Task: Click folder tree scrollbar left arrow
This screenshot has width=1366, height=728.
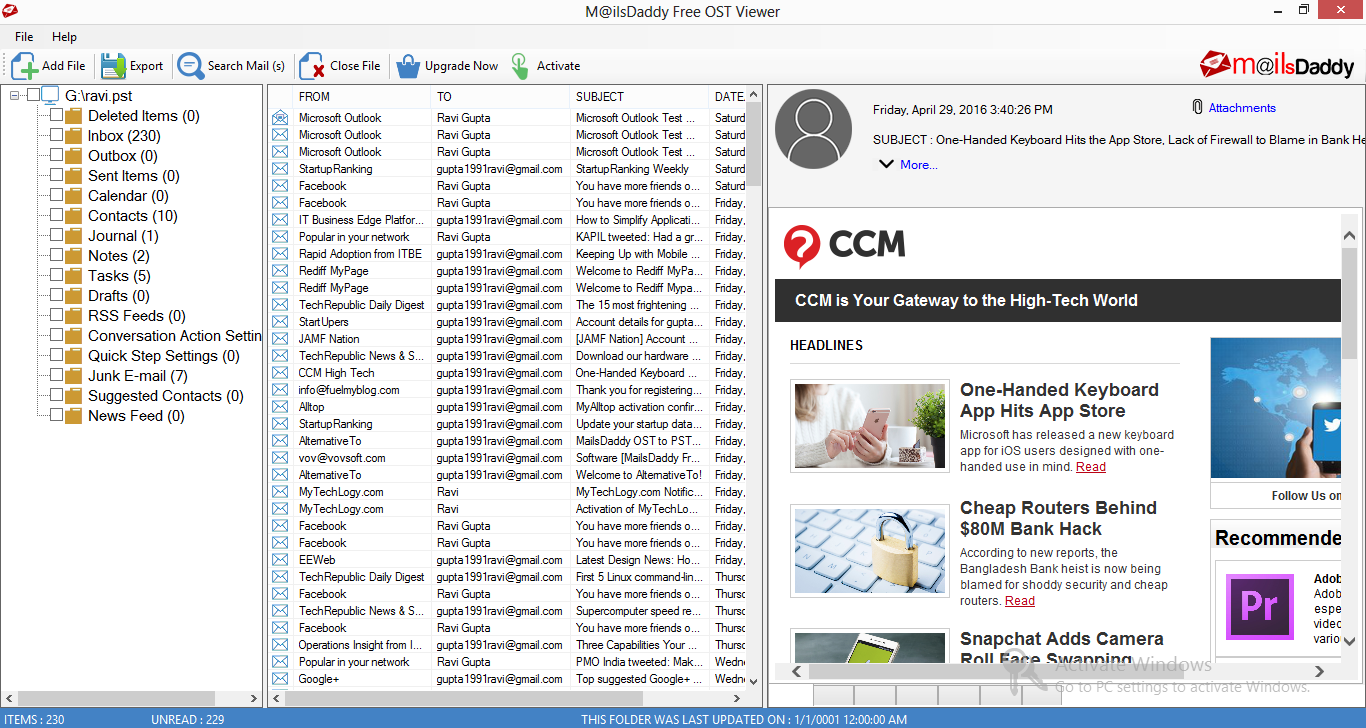Action: [x=11, y=699]
